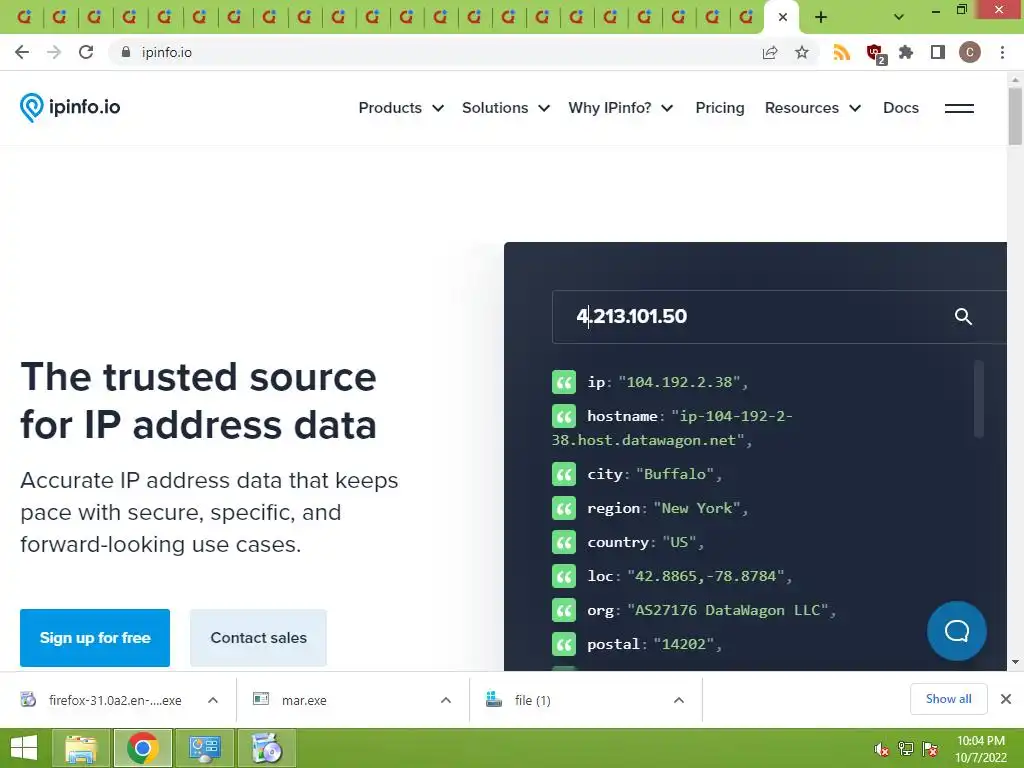The height and width of the screenshot is (768, 1024).
Task: Open Pricing page
Action: 720,108
